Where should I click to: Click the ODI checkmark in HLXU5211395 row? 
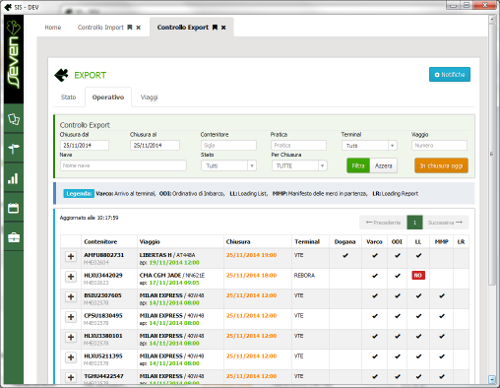pyautogui.click(x=397, y=356)
